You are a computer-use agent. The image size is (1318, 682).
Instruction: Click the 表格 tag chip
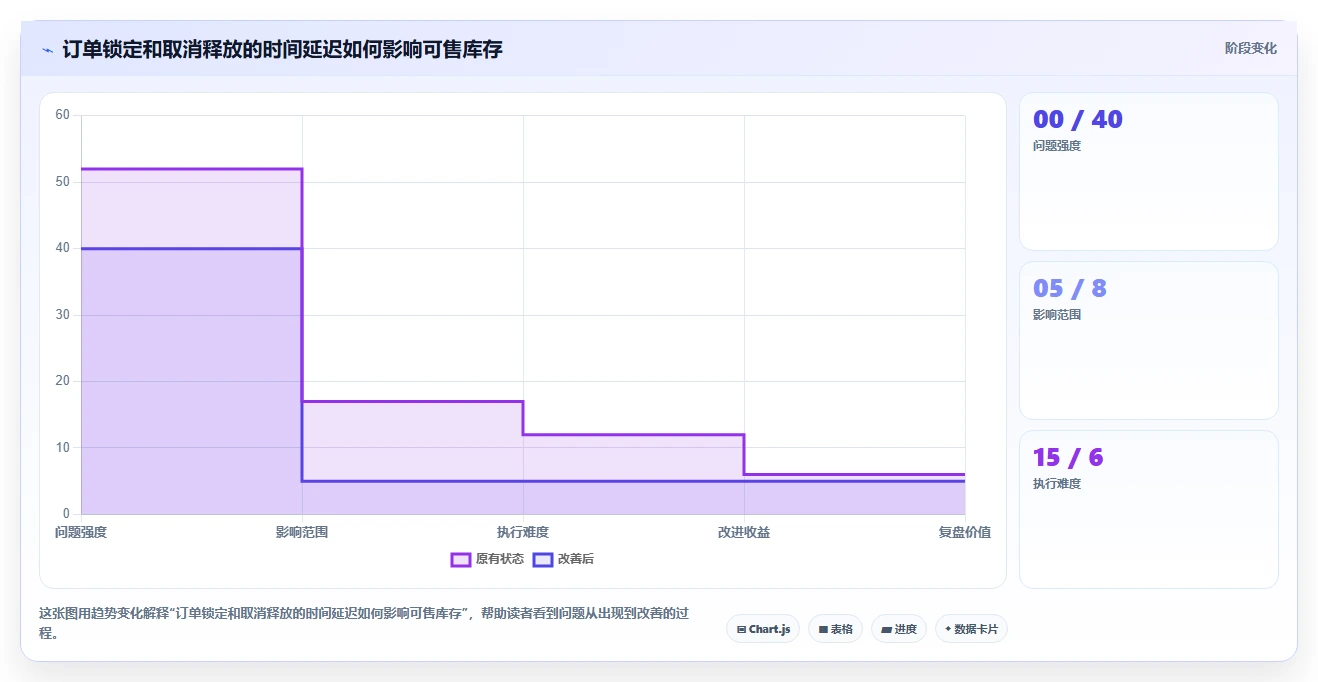[x=835, y=629]
